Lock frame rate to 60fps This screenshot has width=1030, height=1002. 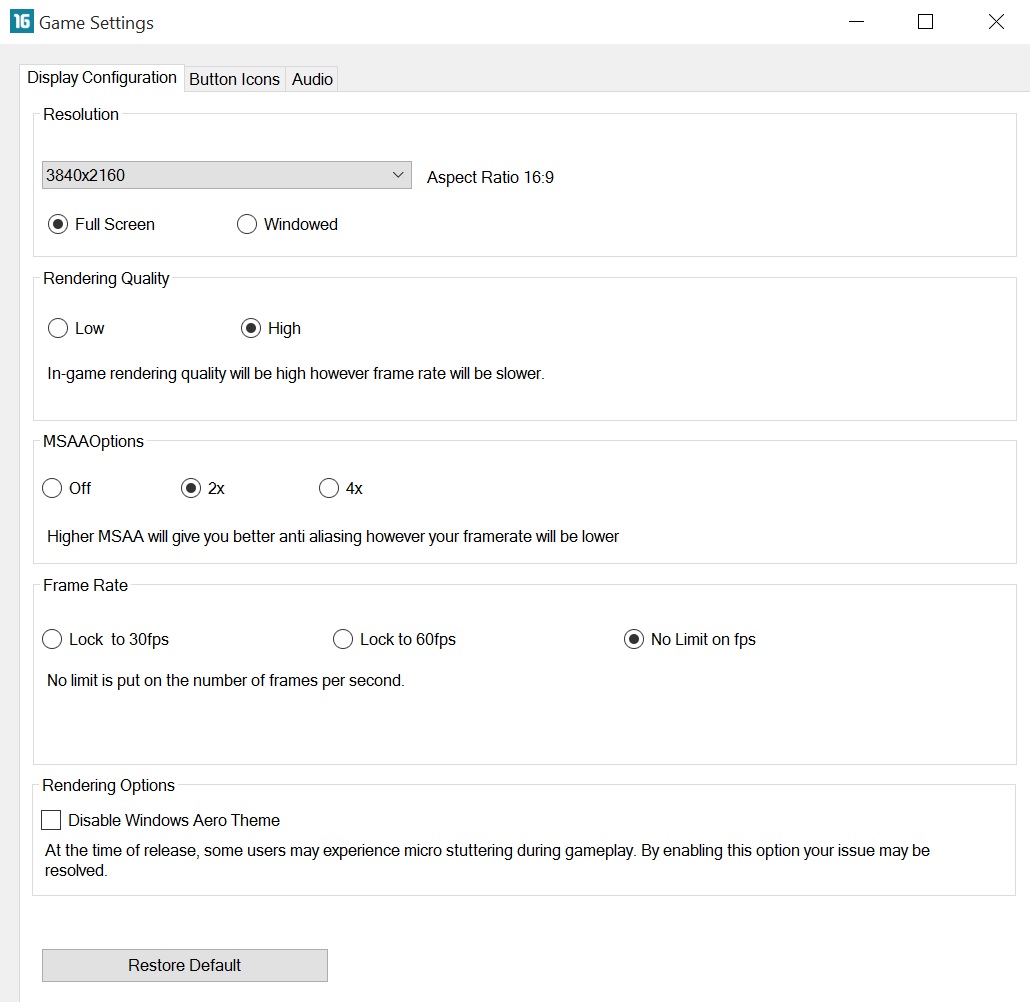point(343,639)
